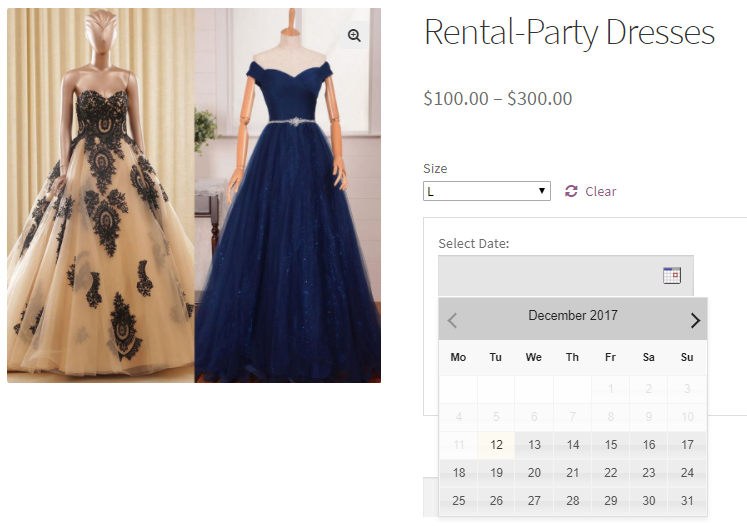Click the Rental-Party Dresses title
This screenshot has width=747, height=527.
(569, 32)
